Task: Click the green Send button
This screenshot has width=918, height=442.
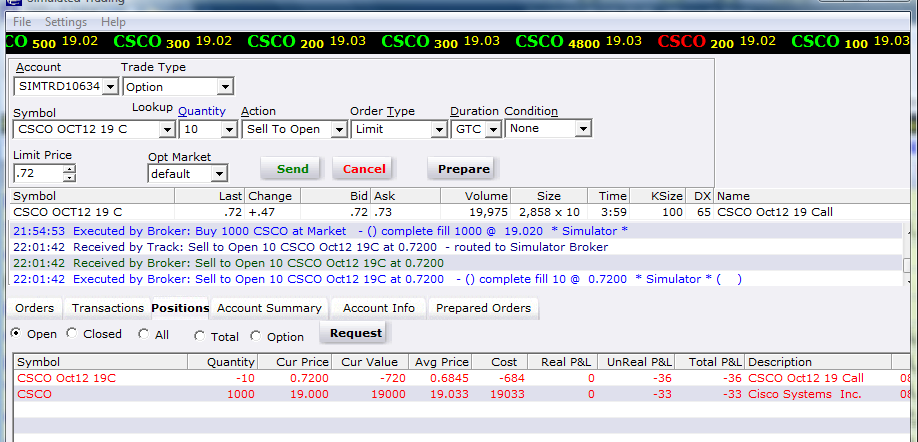Action: 292,169
